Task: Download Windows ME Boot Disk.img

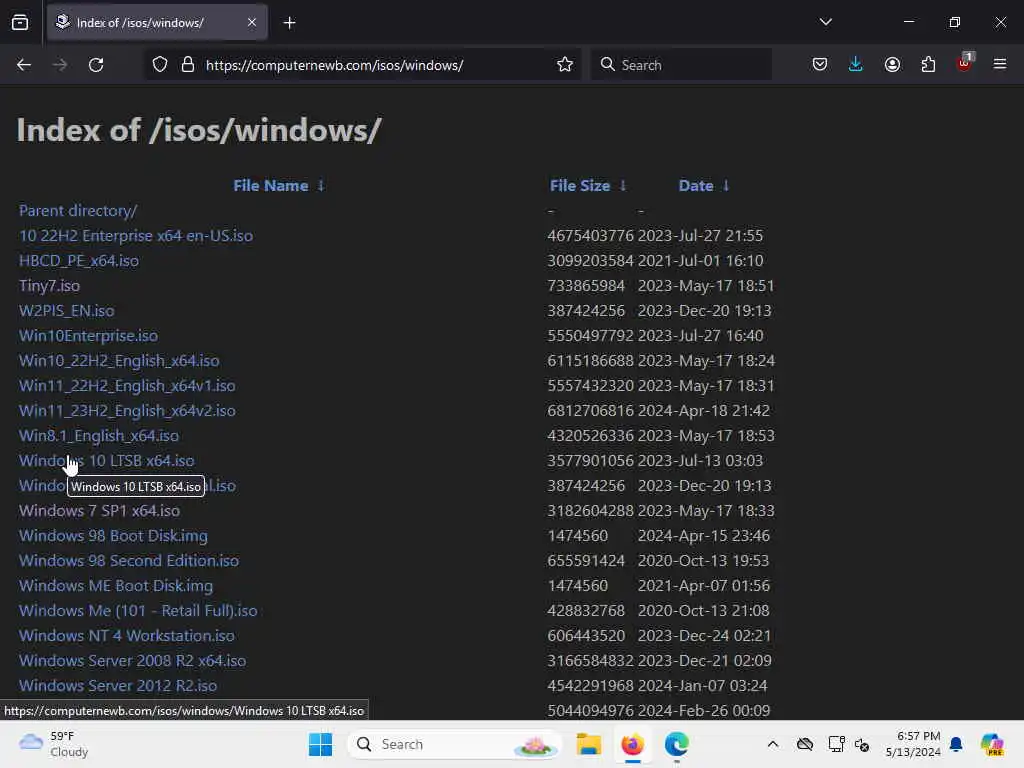Action: point(116,586)
